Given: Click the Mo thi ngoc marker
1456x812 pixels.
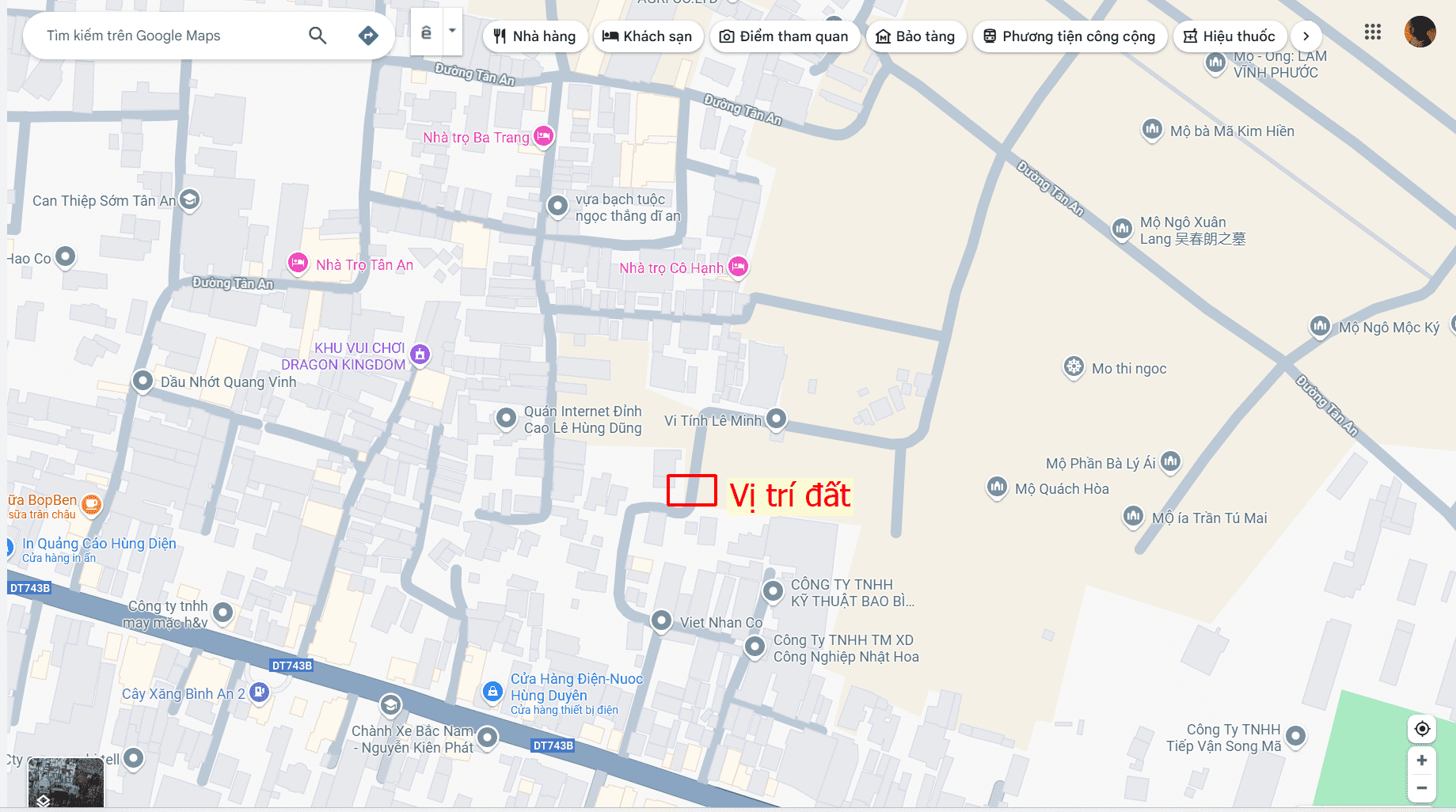Looking at the screenshot, I should pos(1074,366).
